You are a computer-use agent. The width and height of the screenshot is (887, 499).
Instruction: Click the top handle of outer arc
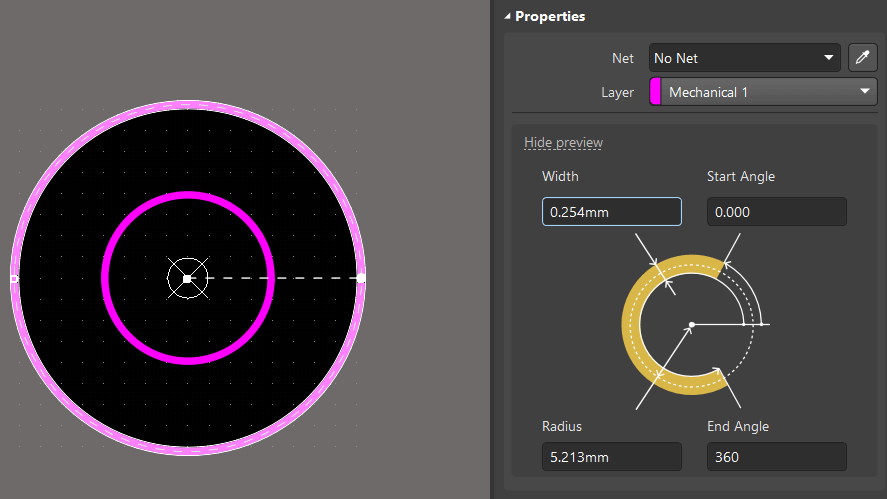pos(187,104)
